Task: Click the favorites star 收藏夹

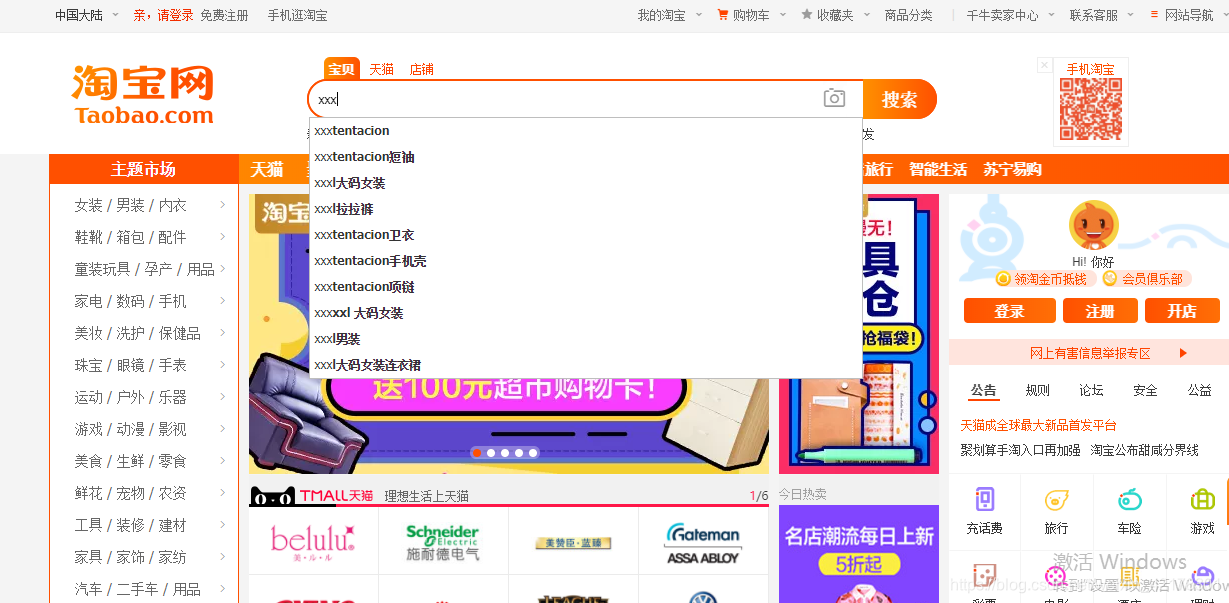Action: tap(807, 15)
